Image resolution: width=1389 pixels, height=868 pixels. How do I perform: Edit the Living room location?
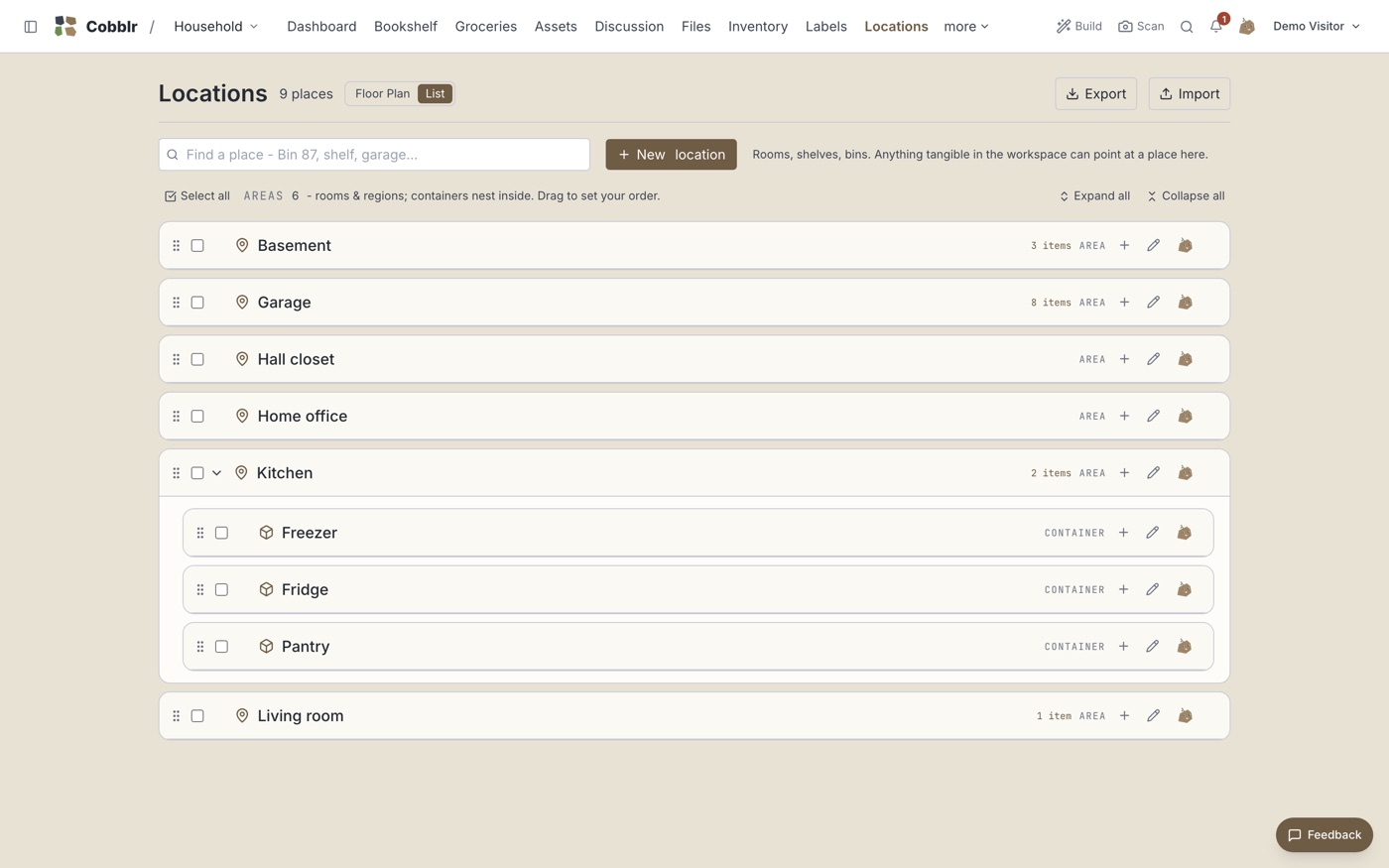(1153, 716)
